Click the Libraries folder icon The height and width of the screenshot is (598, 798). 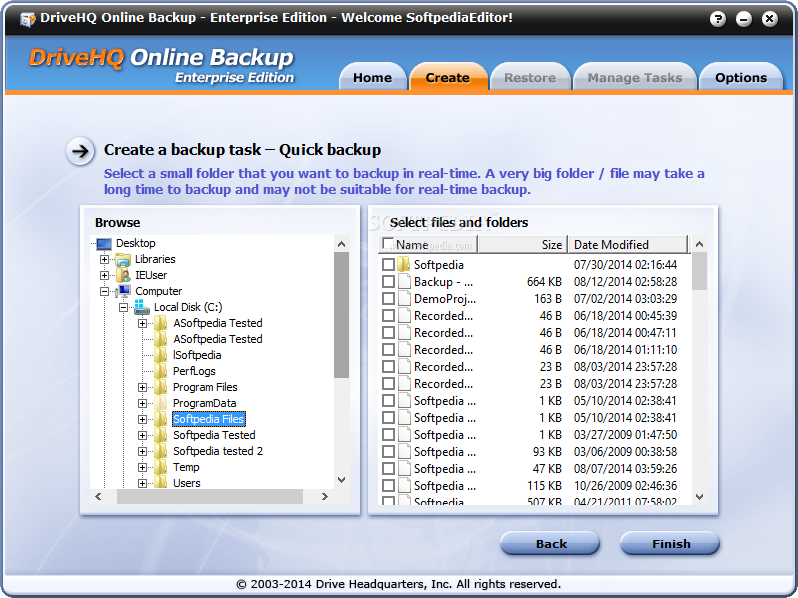[x=123, y=260]
